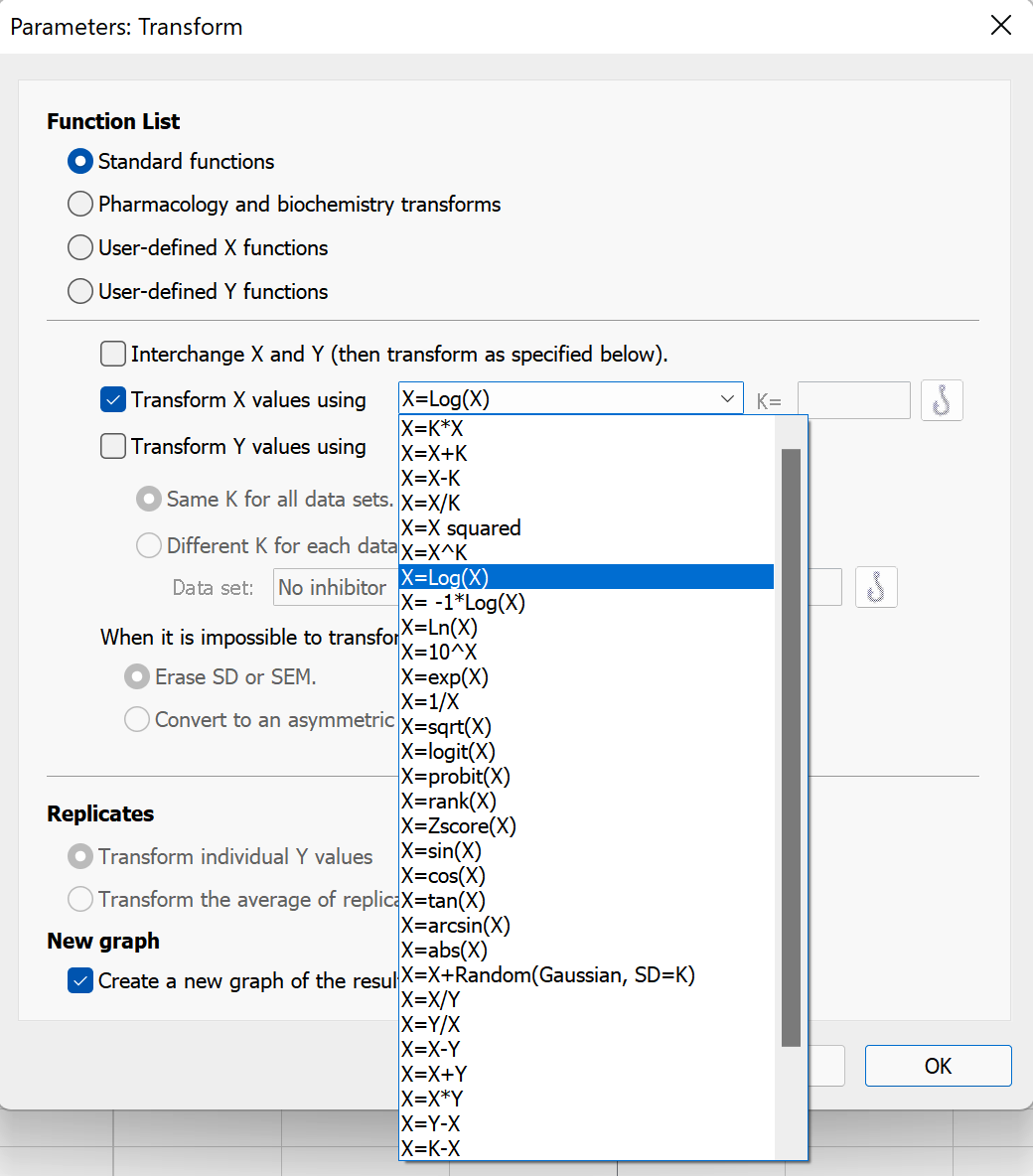Open the No inhibitor data set dropdown
The image size is (1033, 1176).
click(x=336, y=587)
